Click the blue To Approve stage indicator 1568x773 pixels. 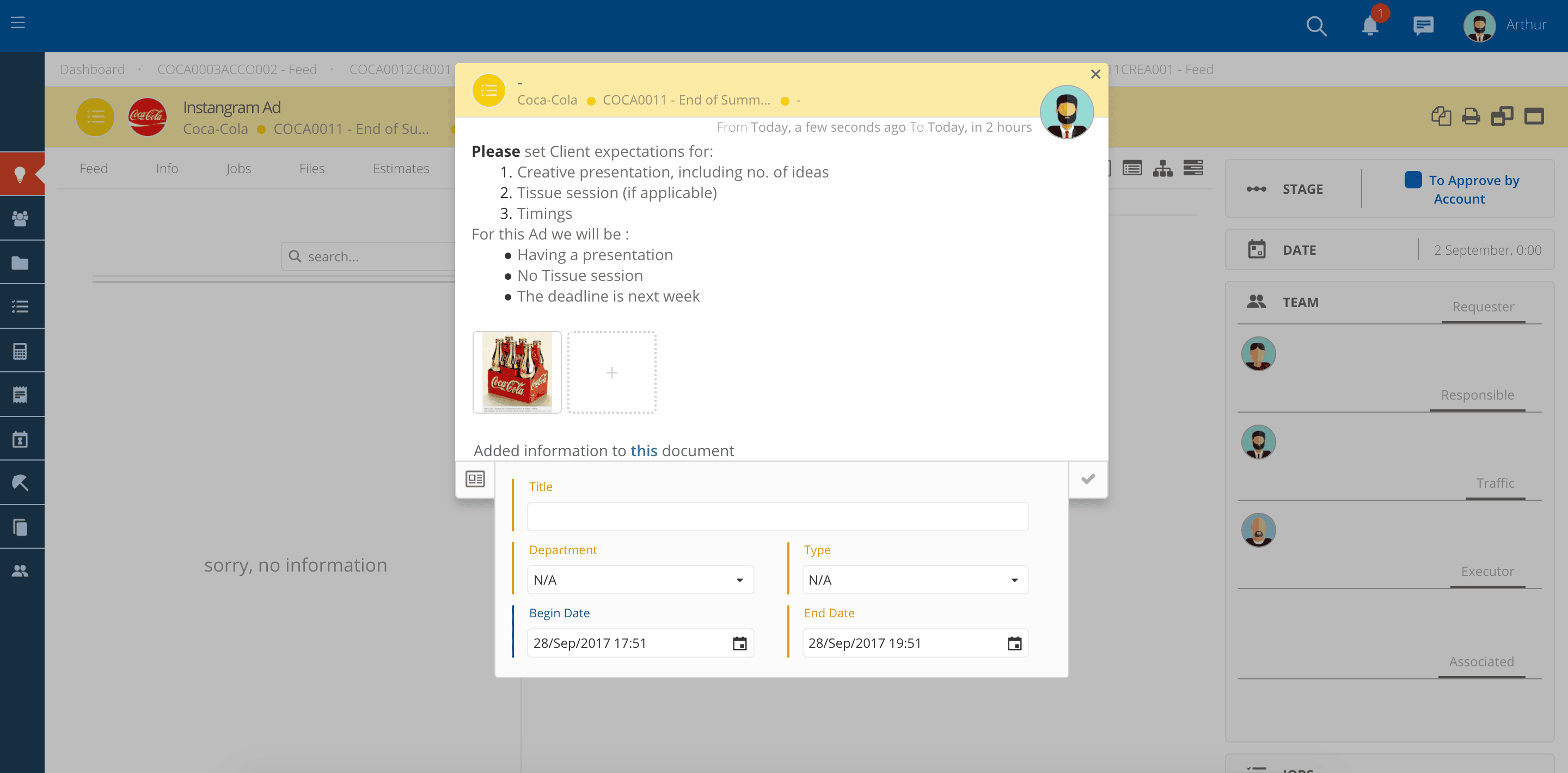click(1413, 180)
